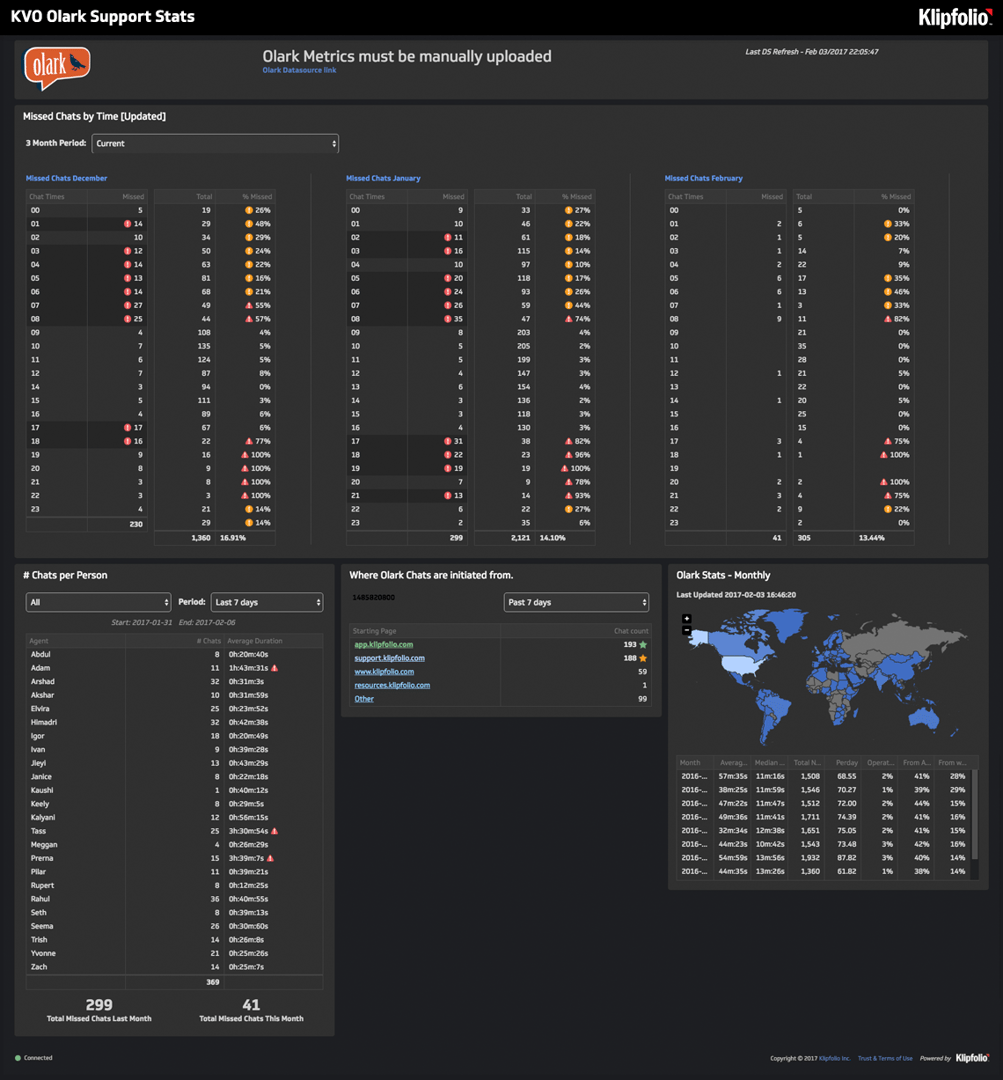Expand the Period dropdown set to Last 7 days
1003x1080 pixels.
[x=266, y=603]
